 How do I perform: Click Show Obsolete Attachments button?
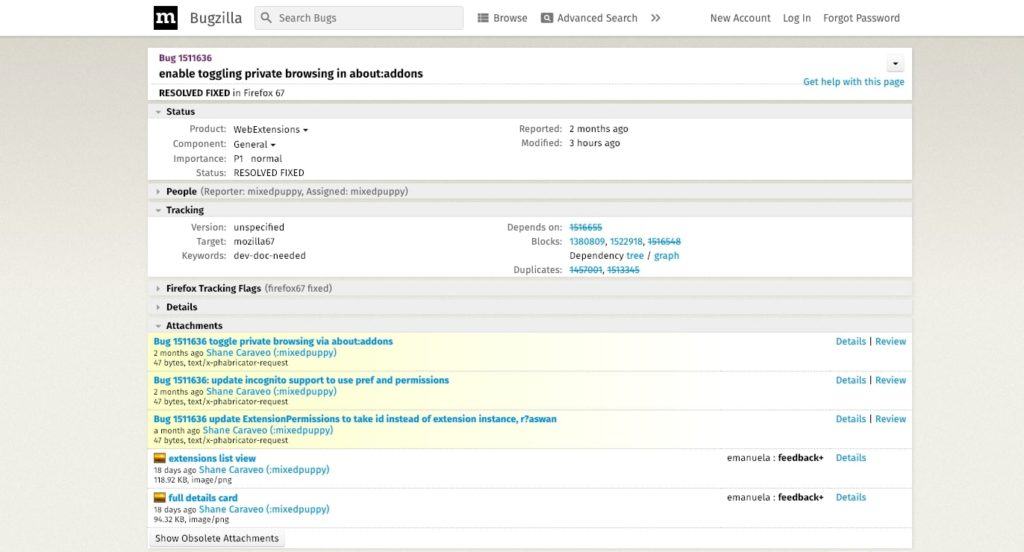217,538
